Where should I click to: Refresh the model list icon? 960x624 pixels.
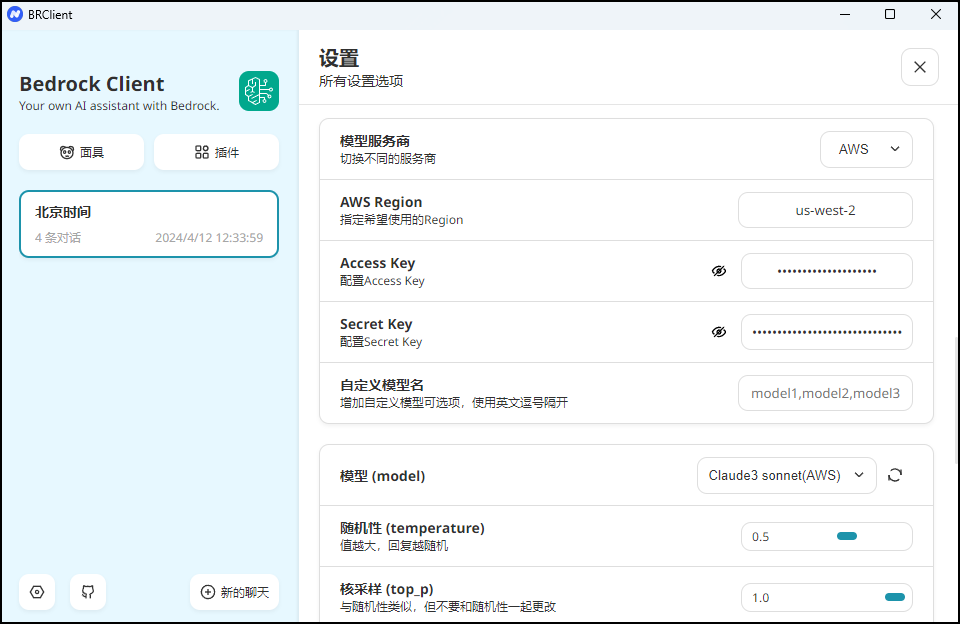895,475
